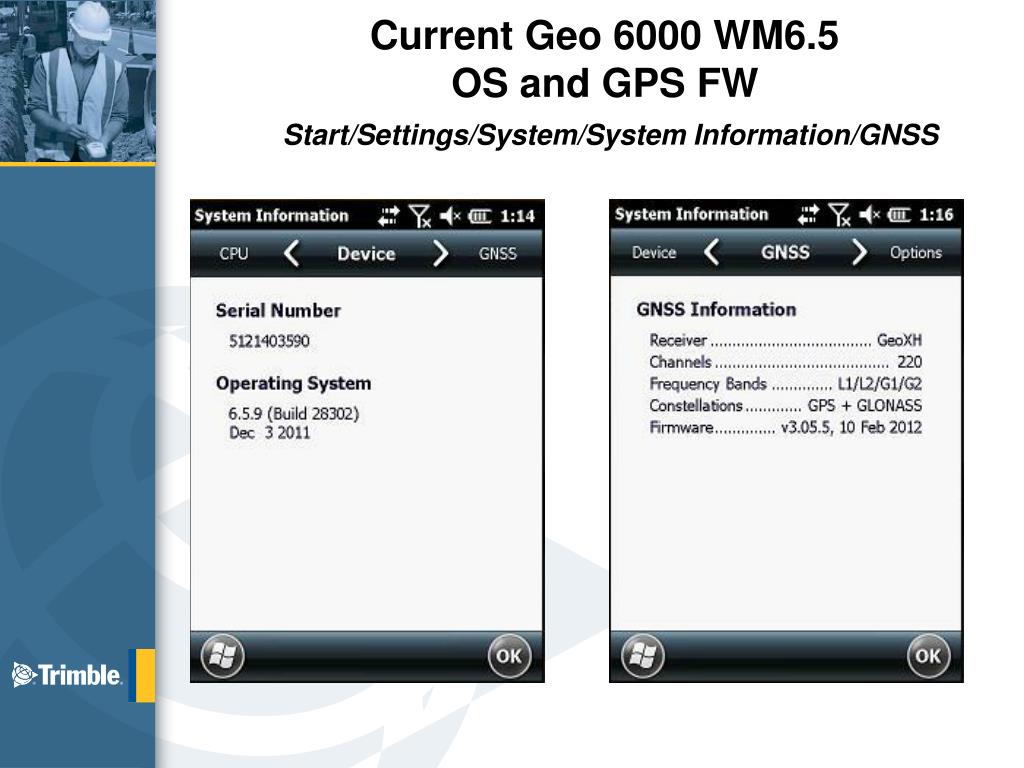Image resolution: width=1024 pixels, height=768 pixels.
Task: Tap muted speaker icon on GNSS screen
Action: point(869,214)
